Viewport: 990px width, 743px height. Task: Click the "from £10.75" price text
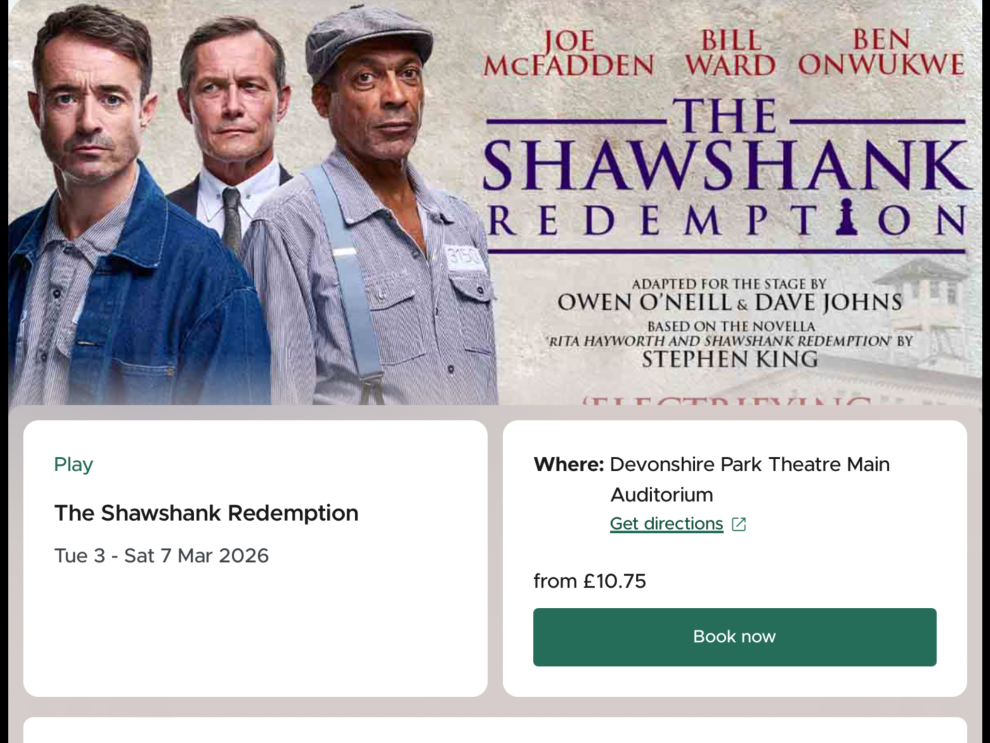click(589, 581)
